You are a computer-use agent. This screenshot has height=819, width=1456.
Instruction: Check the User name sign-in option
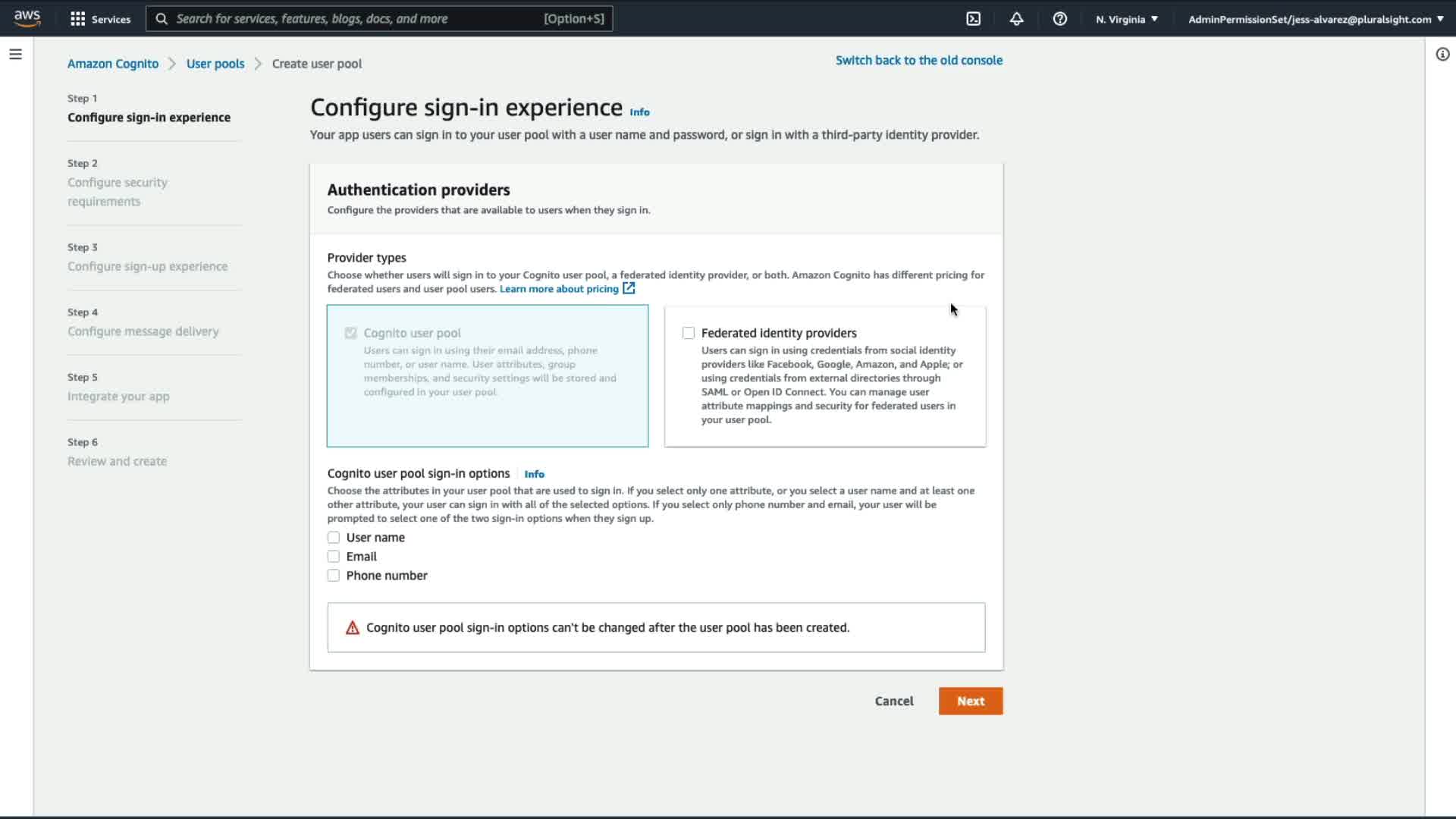click(334, 538)
